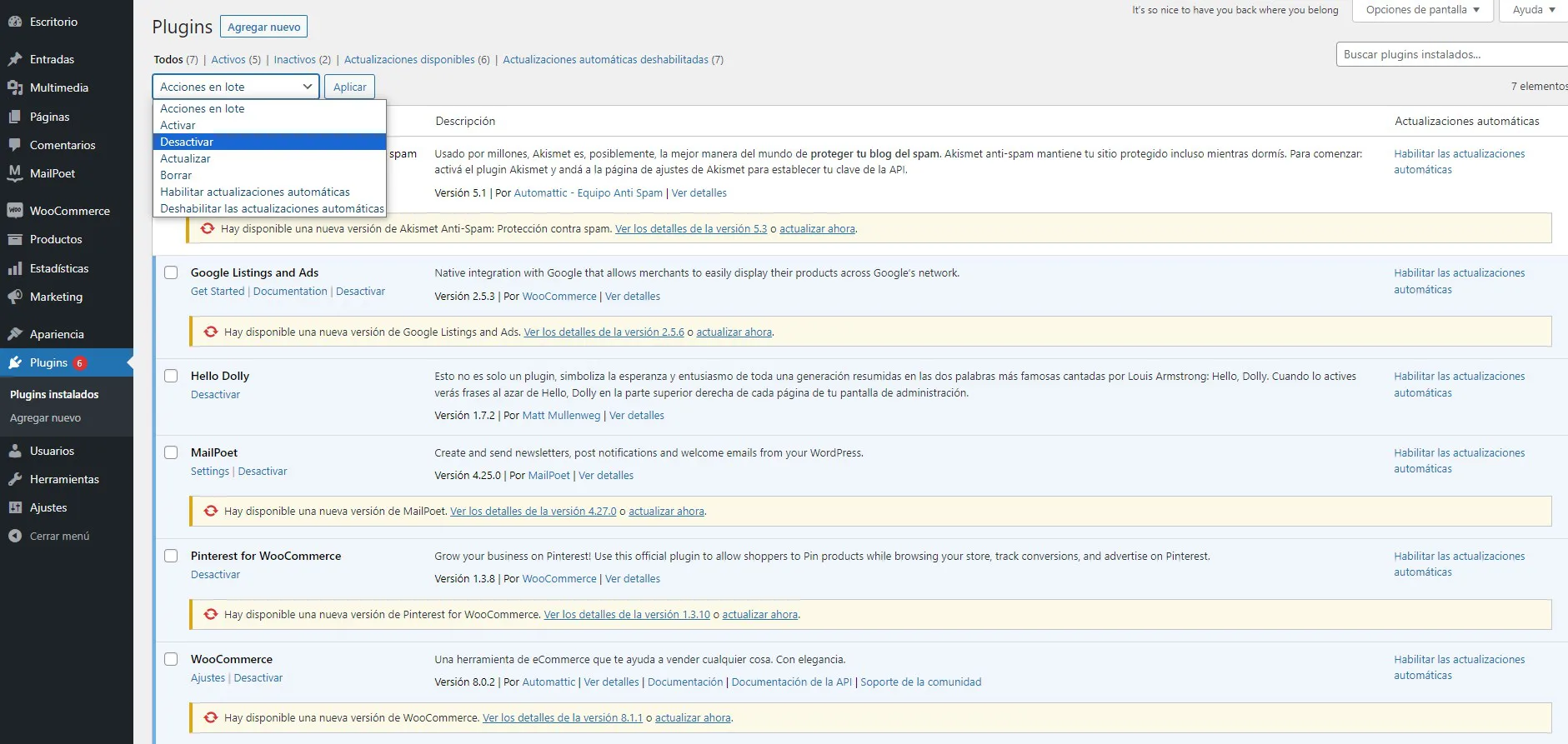
Task: Click the Escritorio dashboard icon
Action: click(x=15, y=22)
